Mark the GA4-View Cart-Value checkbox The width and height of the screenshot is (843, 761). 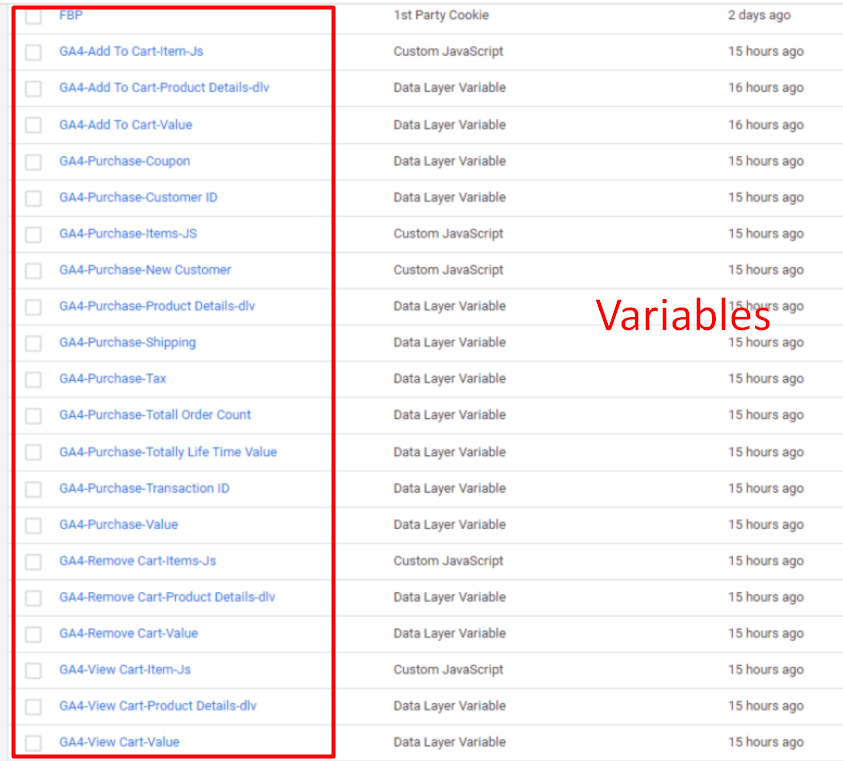pos(34,743)
